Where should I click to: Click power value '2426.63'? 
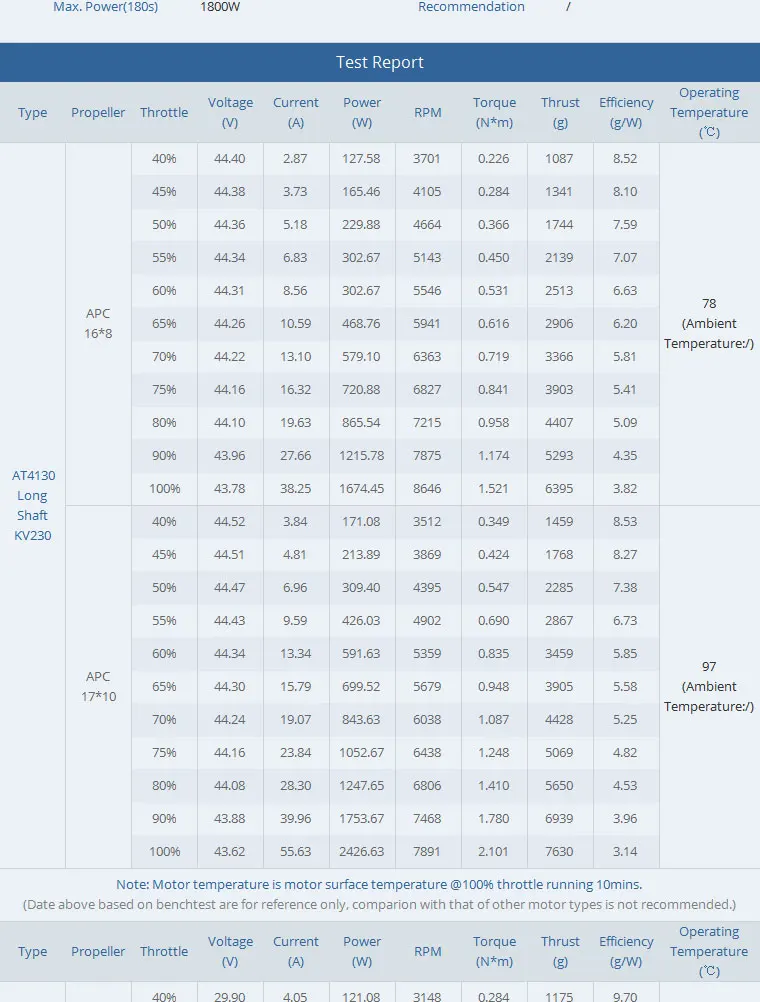point(361,852)
